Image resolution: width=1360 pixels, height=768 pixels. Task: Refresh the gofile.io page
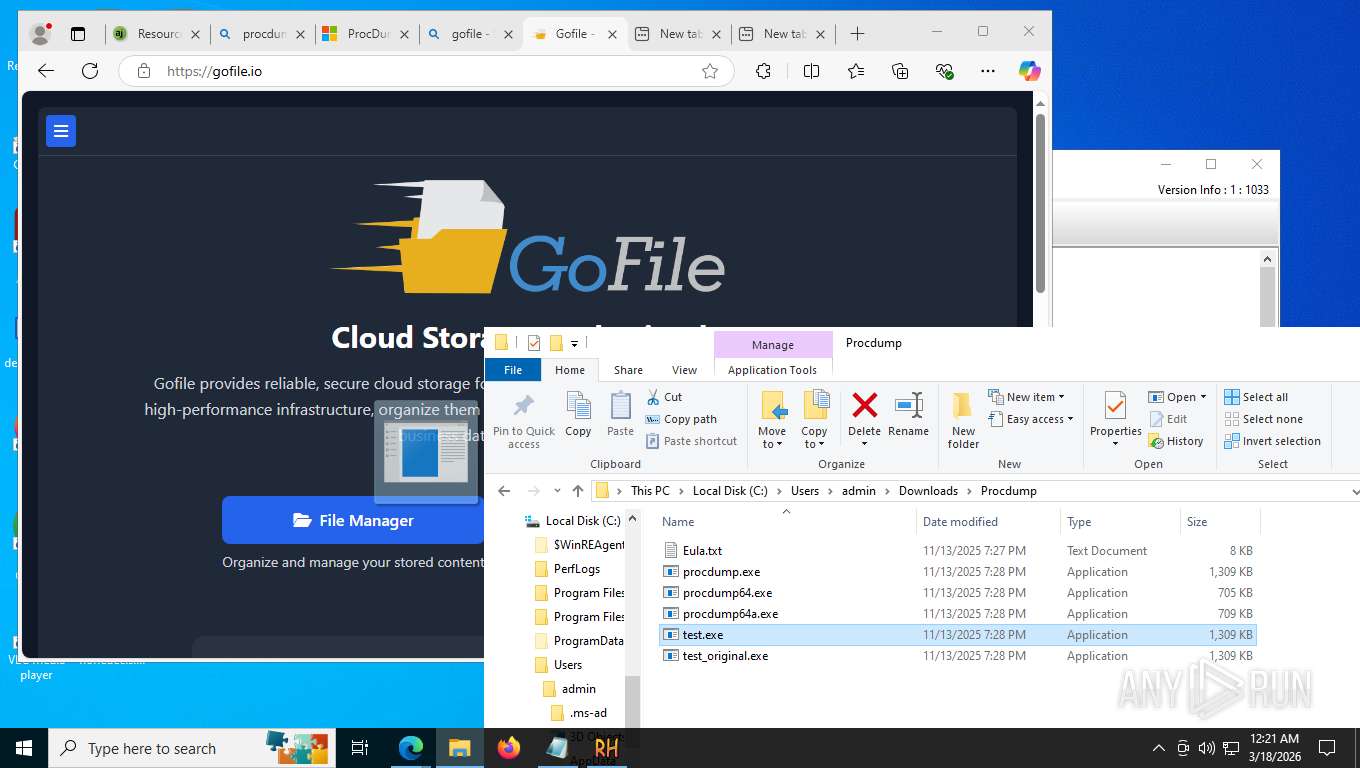point(90,71)
